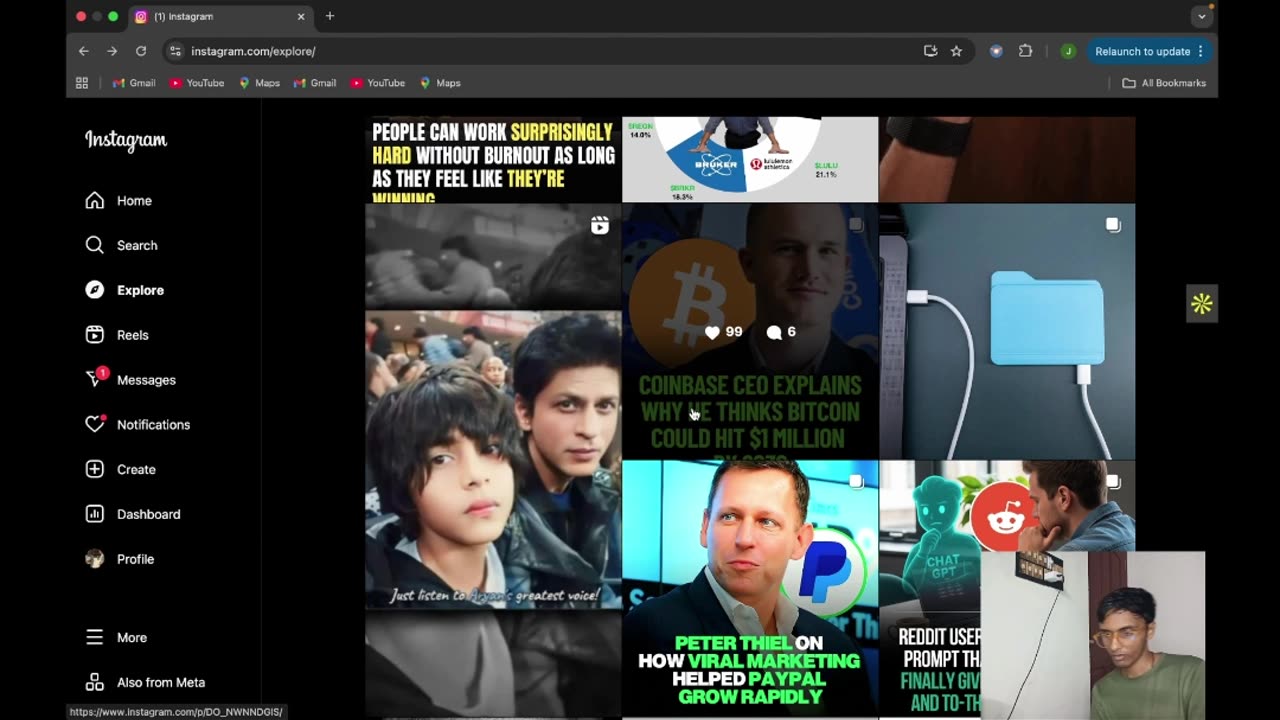Viewport: 1280px width, 720px height.
Task: Click the blue shield extension icon
Action: (996, 51)
